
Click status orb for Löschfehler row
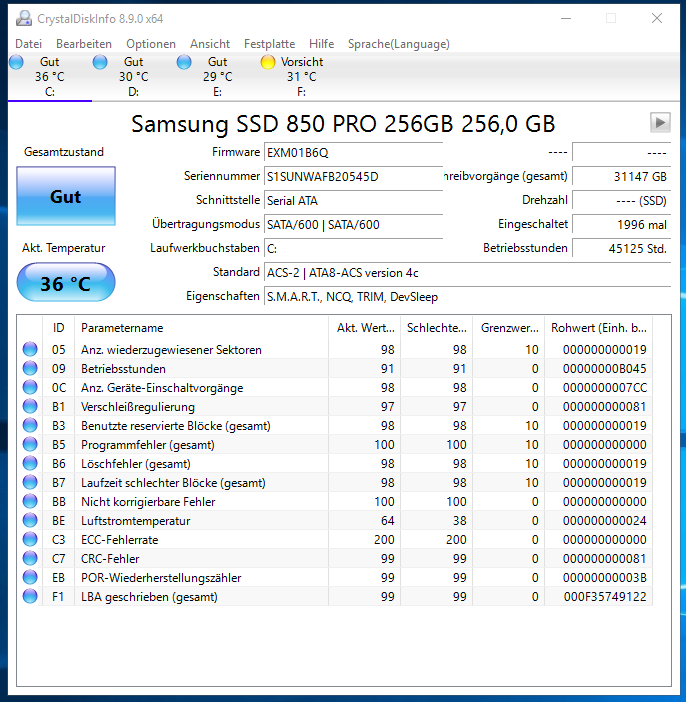pyautogui.click(x=30, y=463)
